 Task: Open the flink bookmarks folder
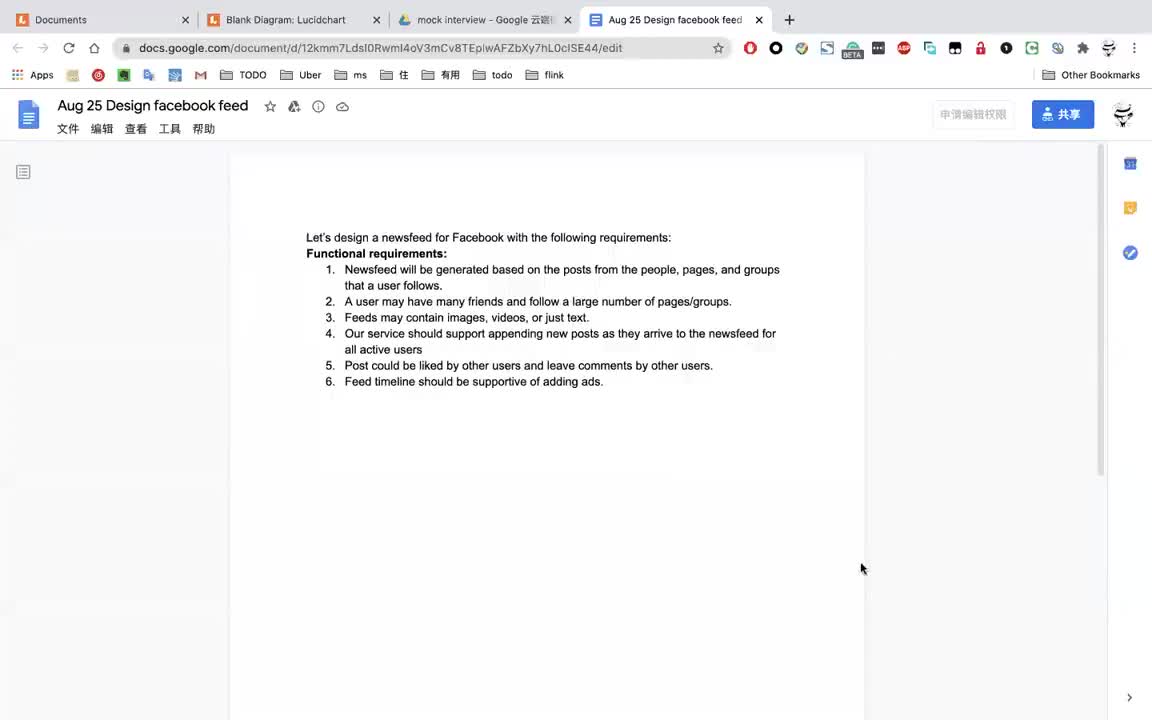coord(544,75)
